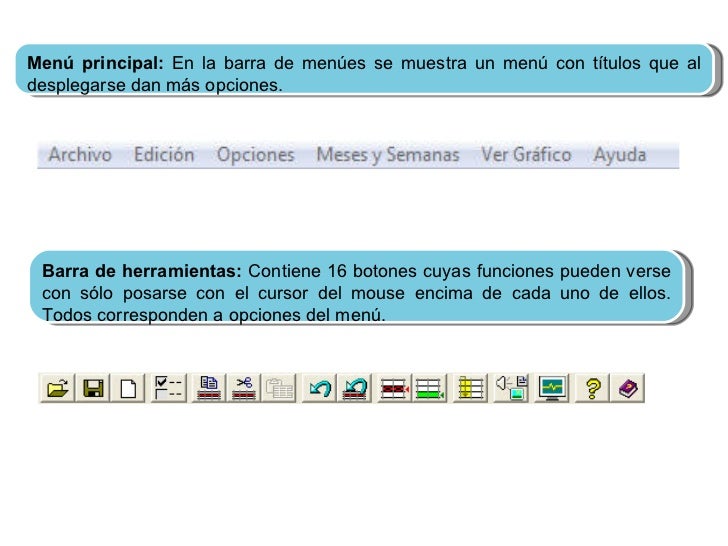Open the Ver Gráfico menu
This screenshot has width=728, height=546.
pyautogui.click(x=526, y=155)
